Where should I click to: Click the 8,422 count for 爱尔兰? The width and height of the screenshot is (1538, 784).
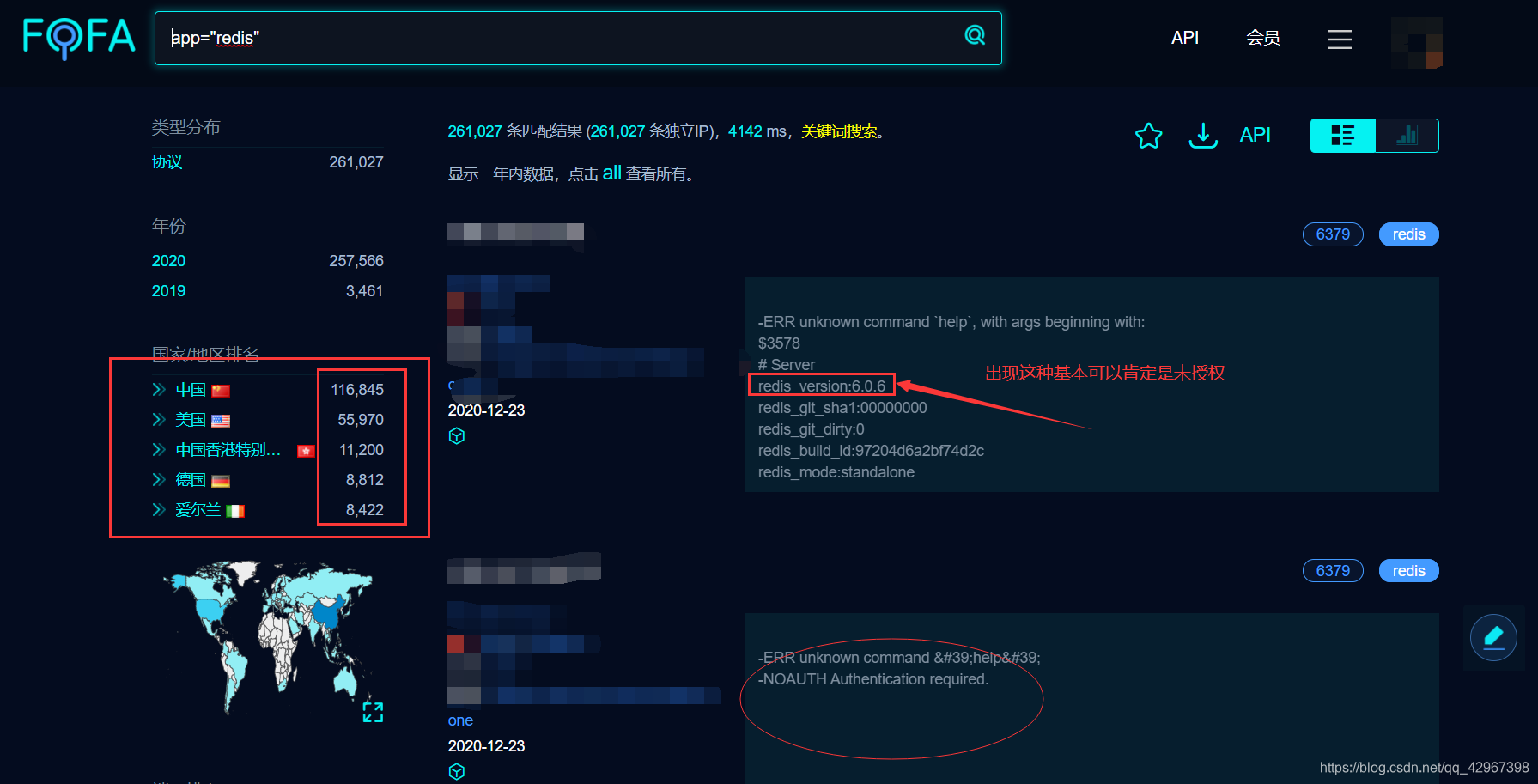(x=365, y=510)
